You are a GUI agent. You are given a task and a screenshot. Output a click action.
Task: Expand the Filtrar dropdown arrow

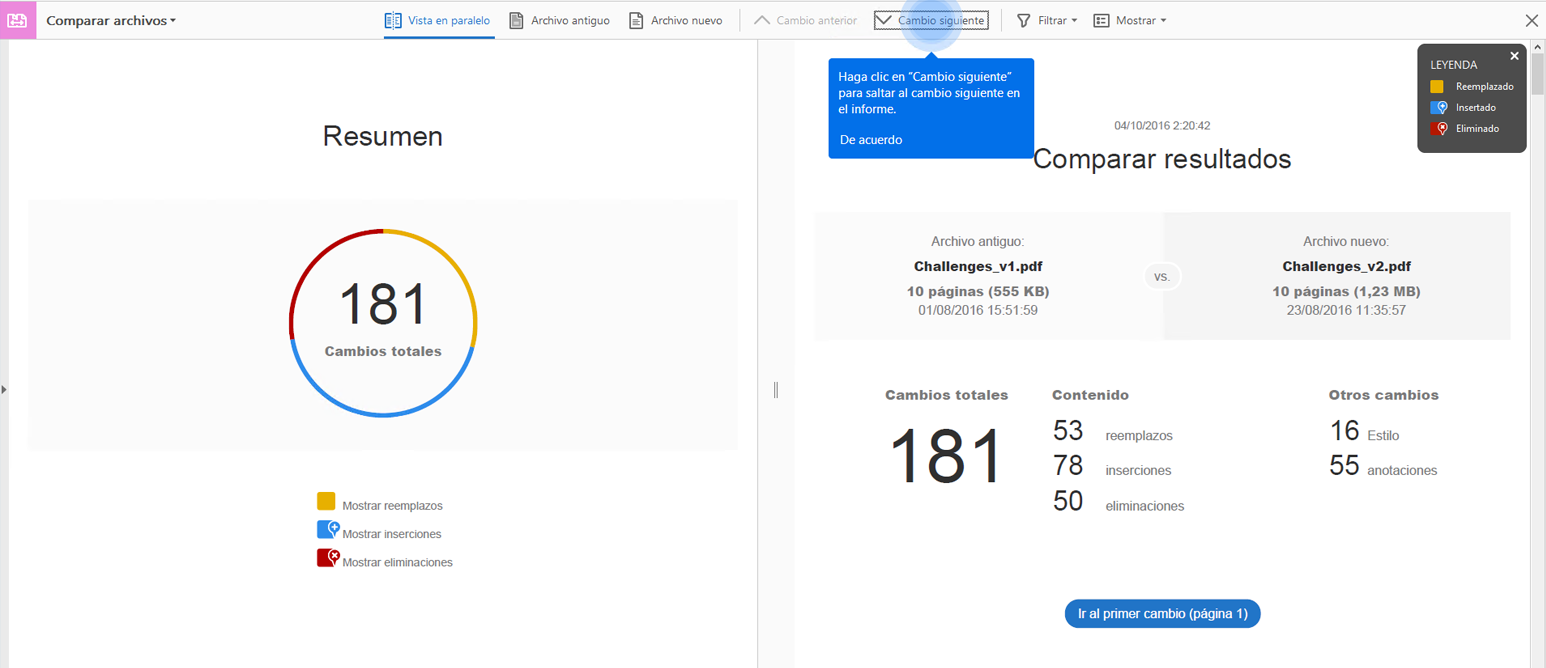tap(1074, 21)
